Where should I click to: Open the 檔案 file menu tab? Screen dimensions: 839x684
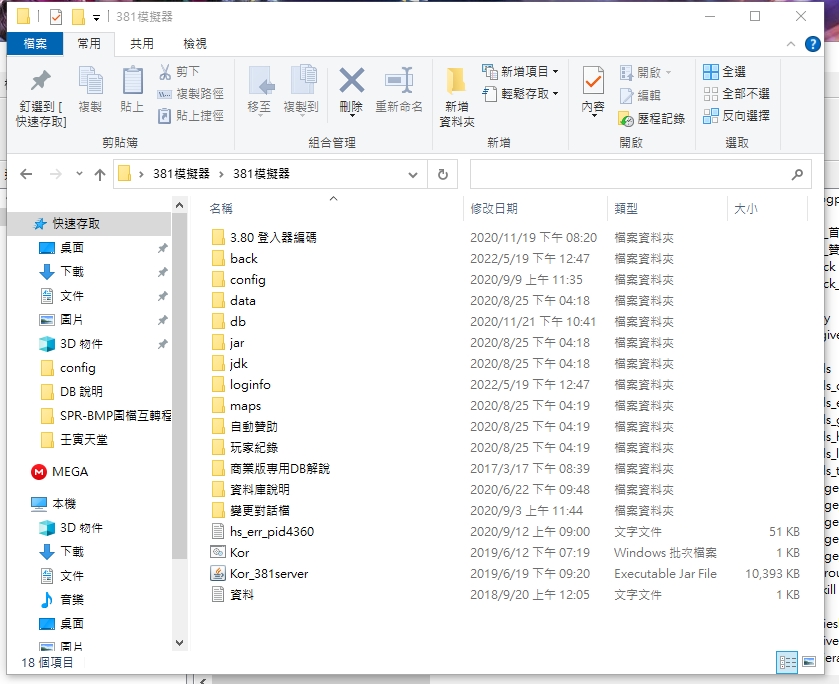click(x=35, y=44)
